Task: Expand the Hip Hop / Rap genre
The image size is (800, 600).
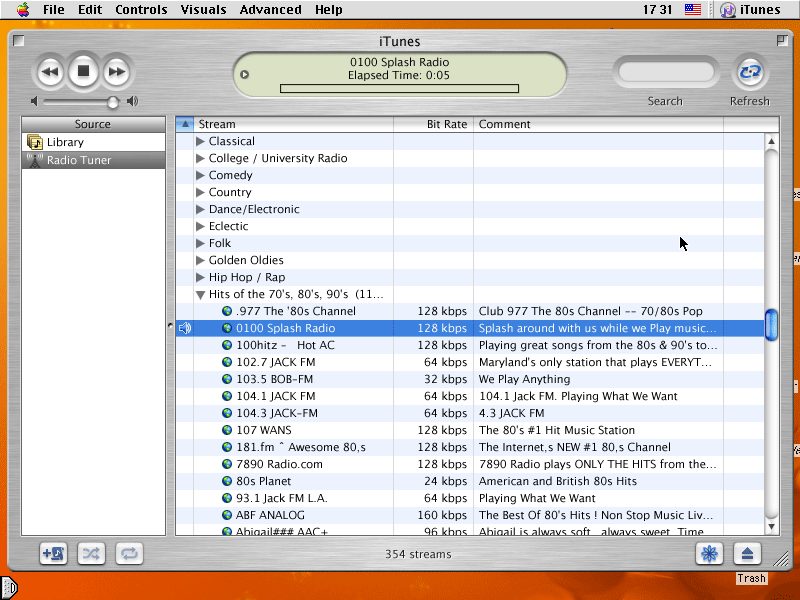Action: (200, 277)
